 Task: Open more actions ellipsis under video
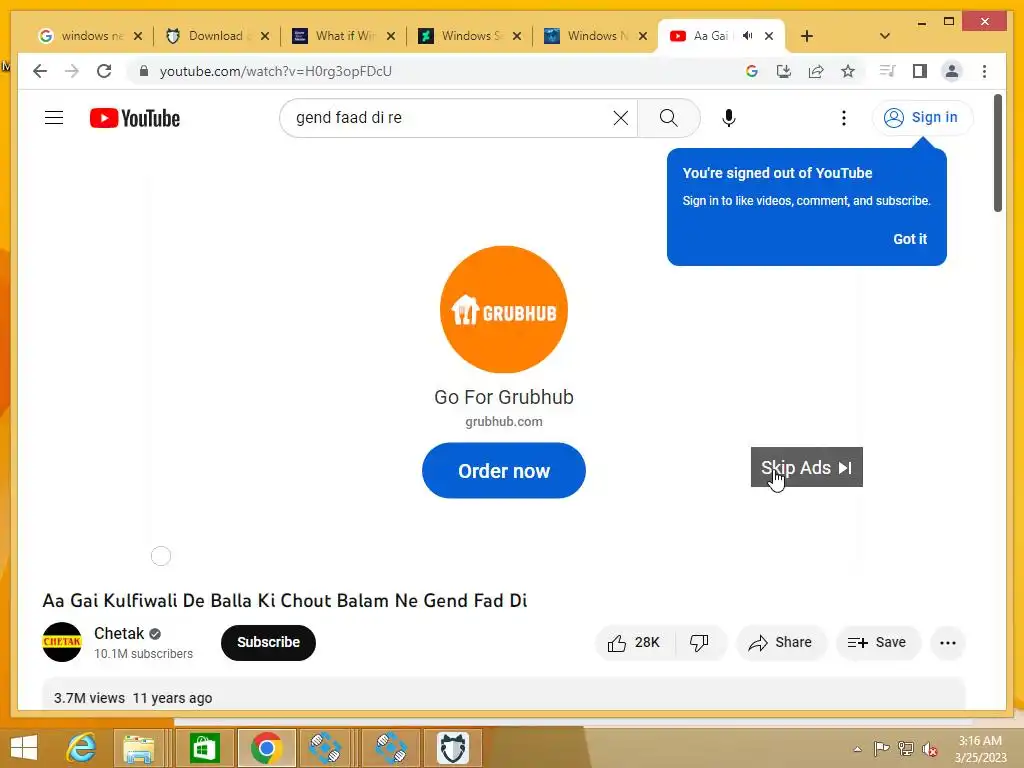[948, 643]
